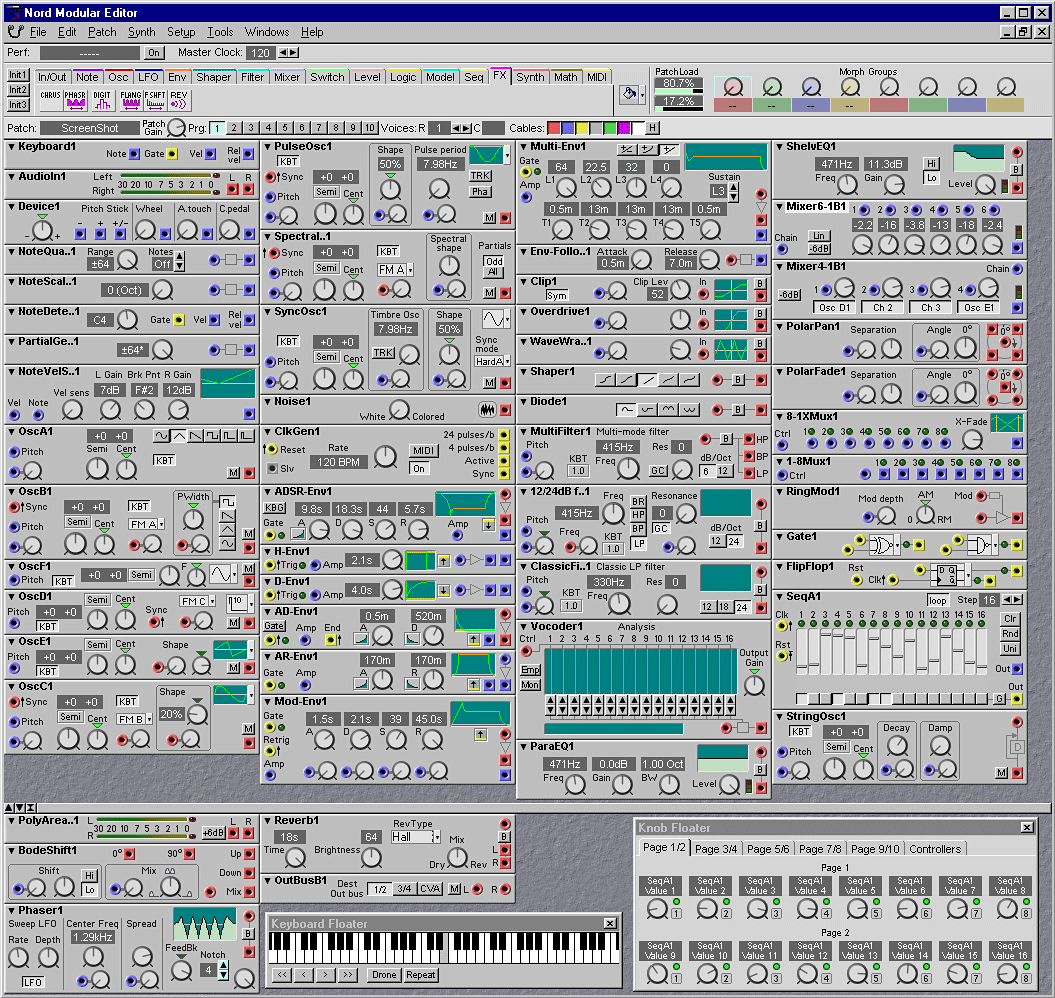
Task: Open the Patch menu
Action: (x=102, y=32)
